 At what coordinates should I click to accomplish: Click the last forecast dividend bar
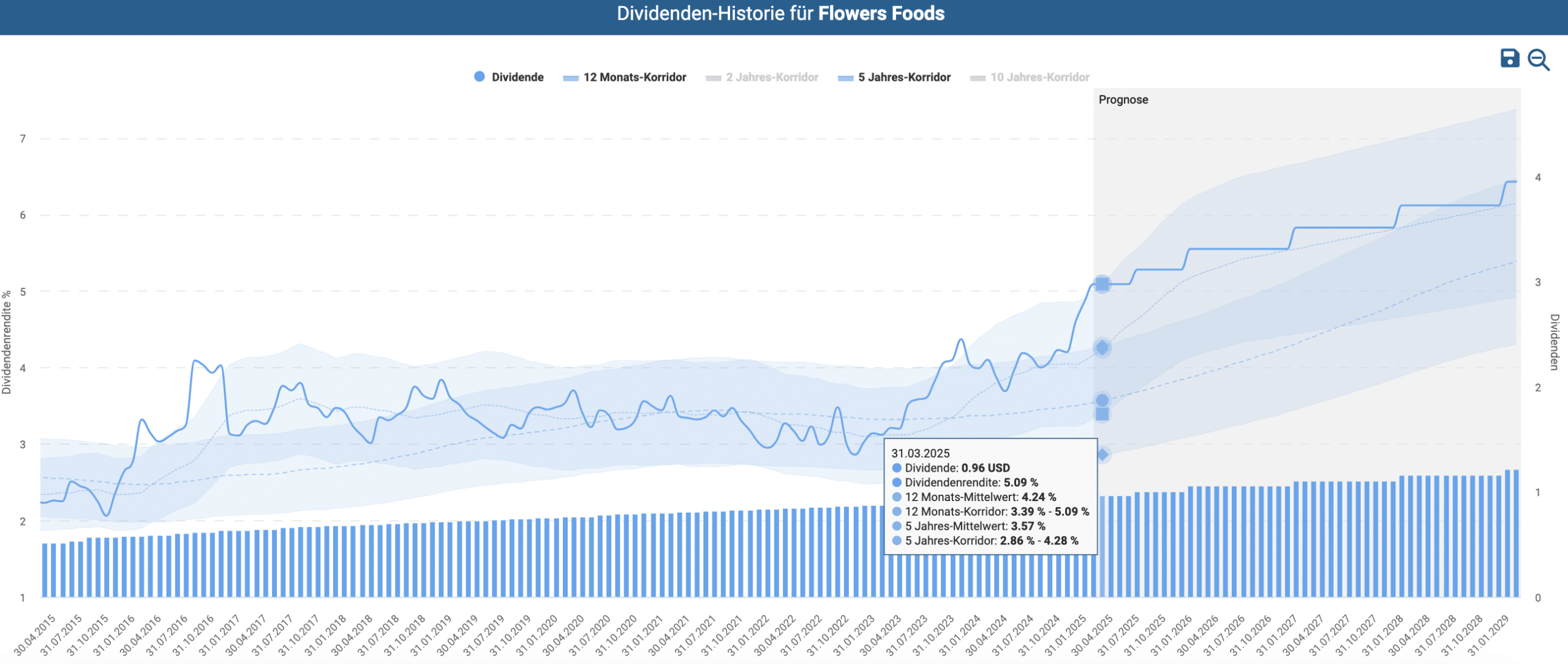pyautogui.click(x=1517, y=533)
